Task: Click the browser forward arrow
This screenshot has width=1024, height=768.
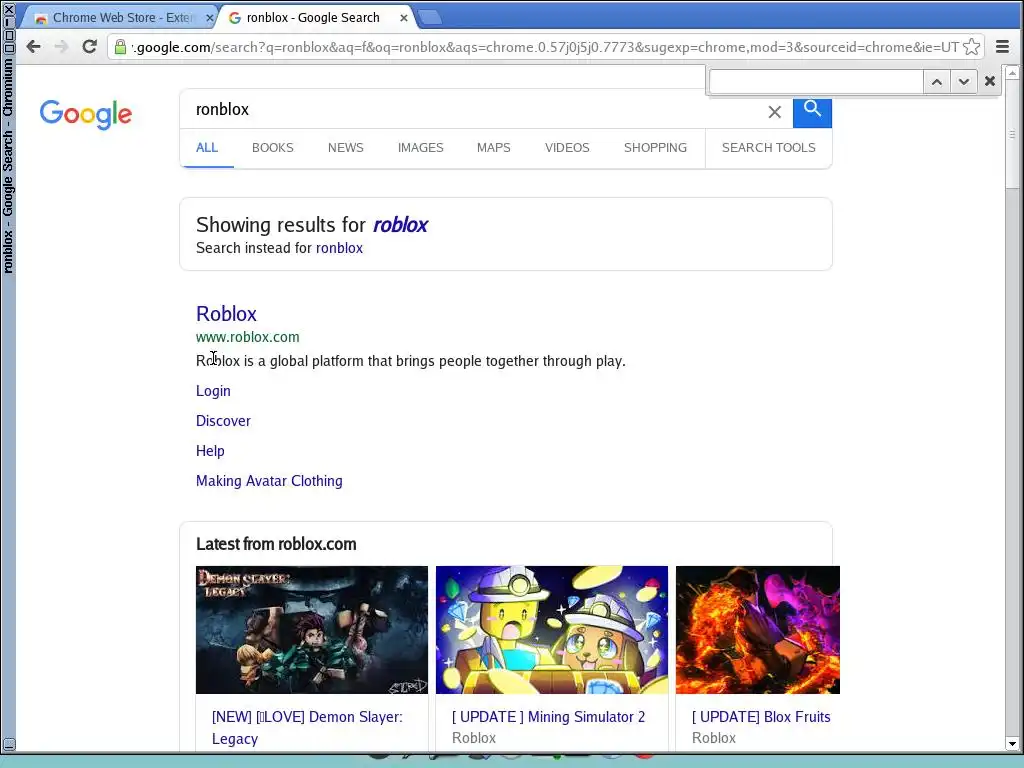Action: 61,46
